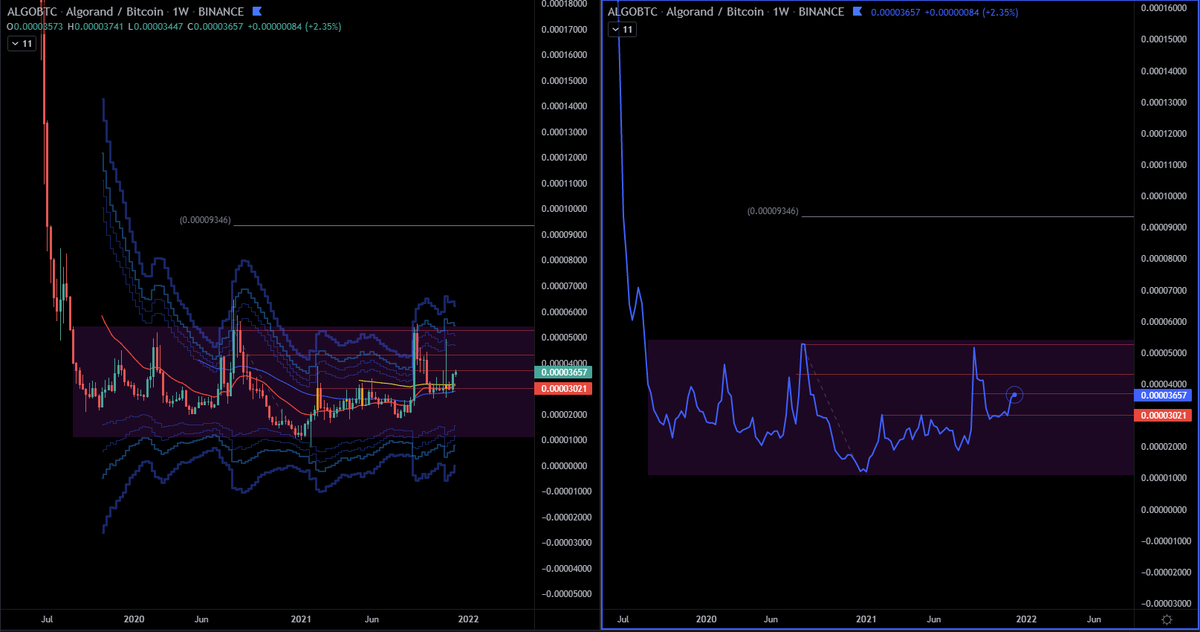The width and height of the screenshot is (1200, 632).
Task: Click the 2021 time label on left chart axis
Action: click(x=300, y=620)
